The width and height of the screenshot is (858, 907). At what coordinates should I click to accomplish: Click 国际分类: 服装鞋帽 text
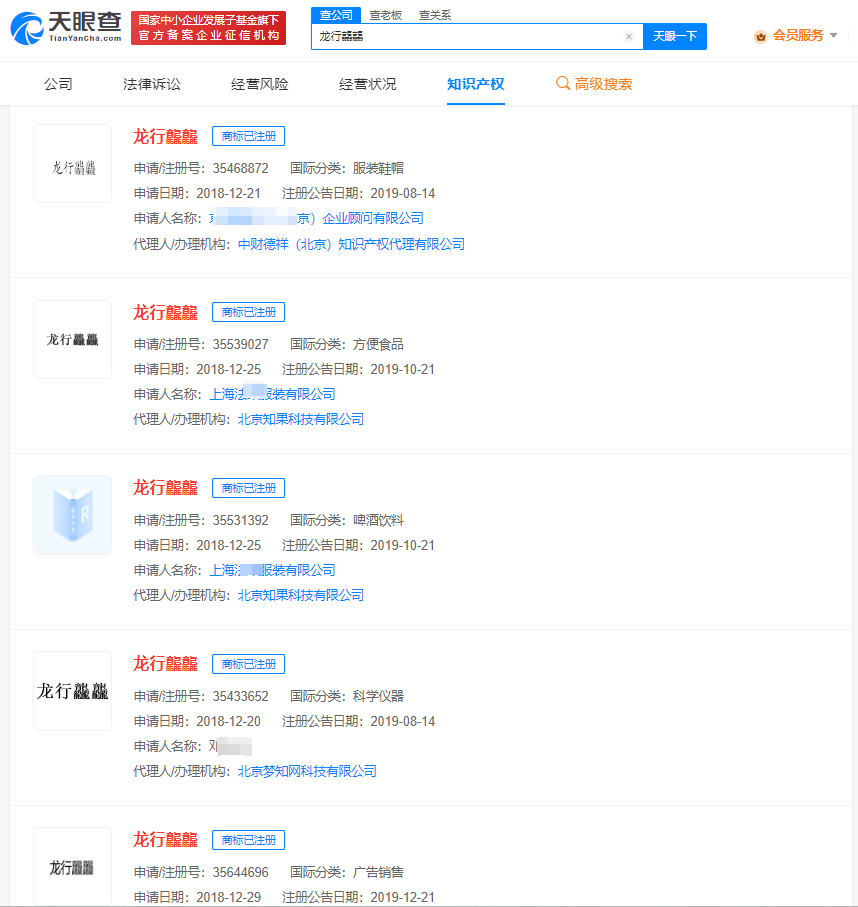coord(347,168)
